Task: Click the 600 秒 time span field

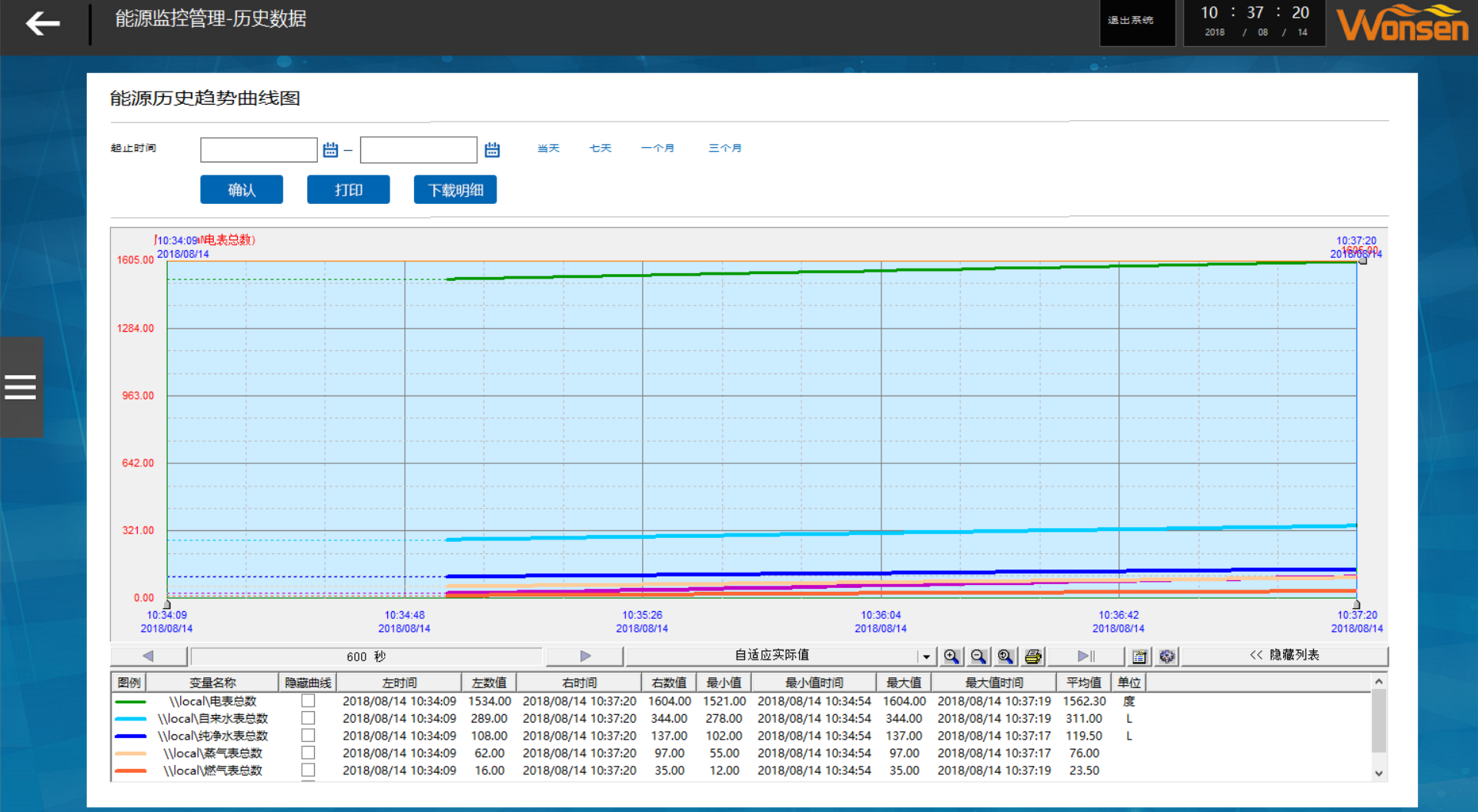Action: tap(366, 657)
